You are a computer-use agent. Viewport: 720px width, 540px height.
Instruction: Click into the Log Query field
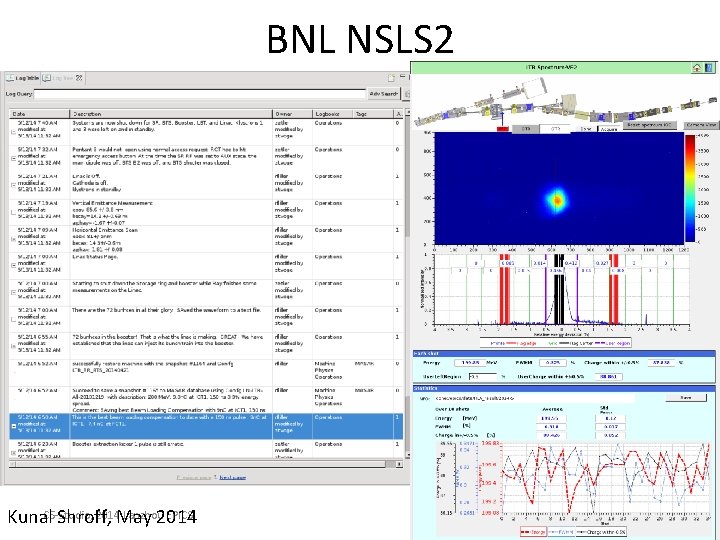pos(199,94)
